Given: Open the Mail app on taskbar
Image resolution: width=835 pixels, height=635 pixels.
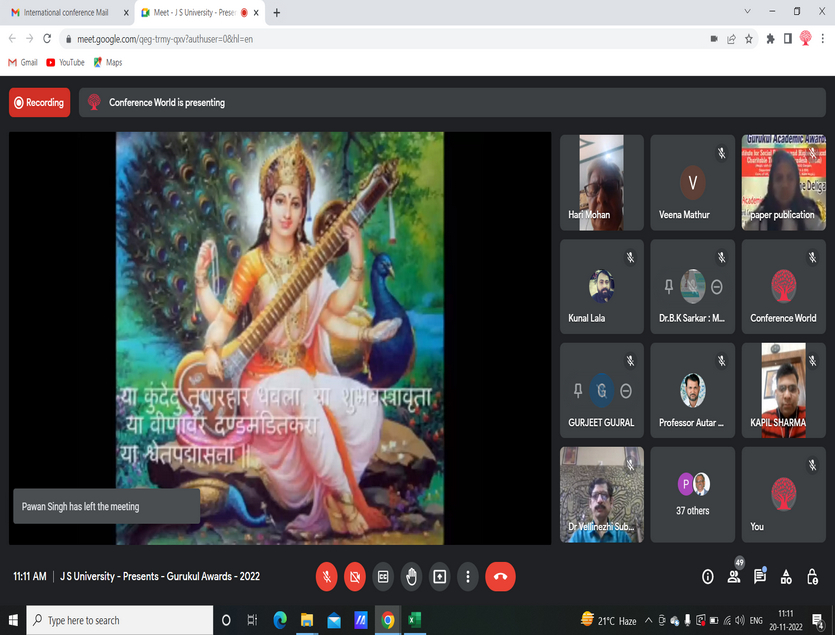Looking at the screenshot, I should coord(334,620).
